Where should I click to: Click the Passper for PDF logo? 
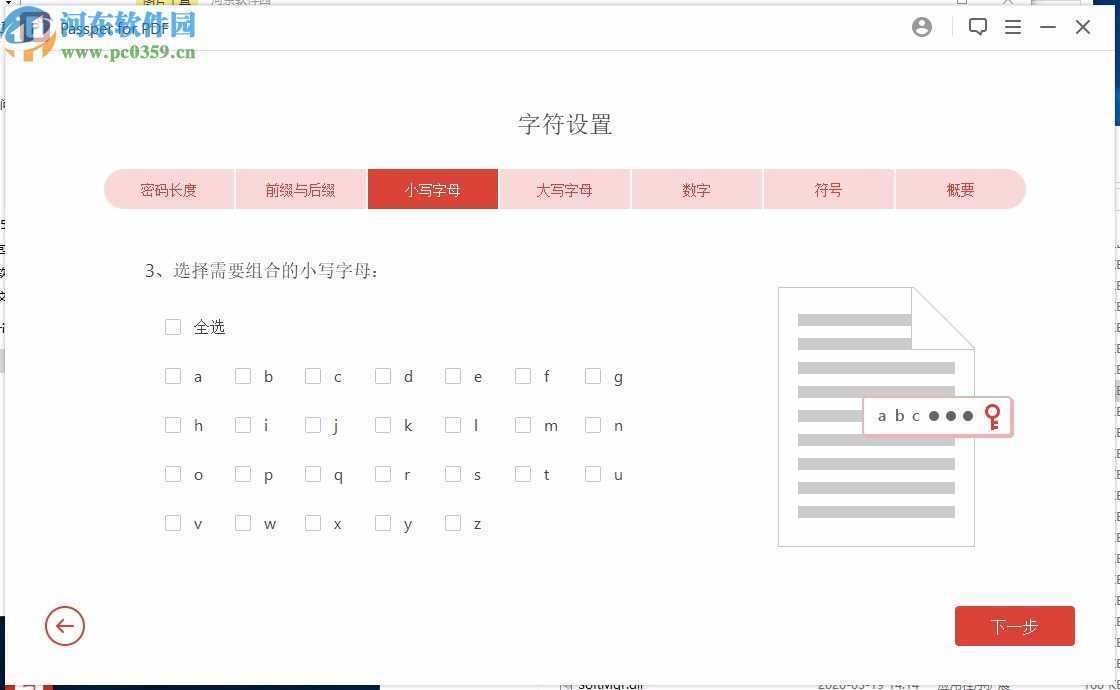tap(113, 27)
